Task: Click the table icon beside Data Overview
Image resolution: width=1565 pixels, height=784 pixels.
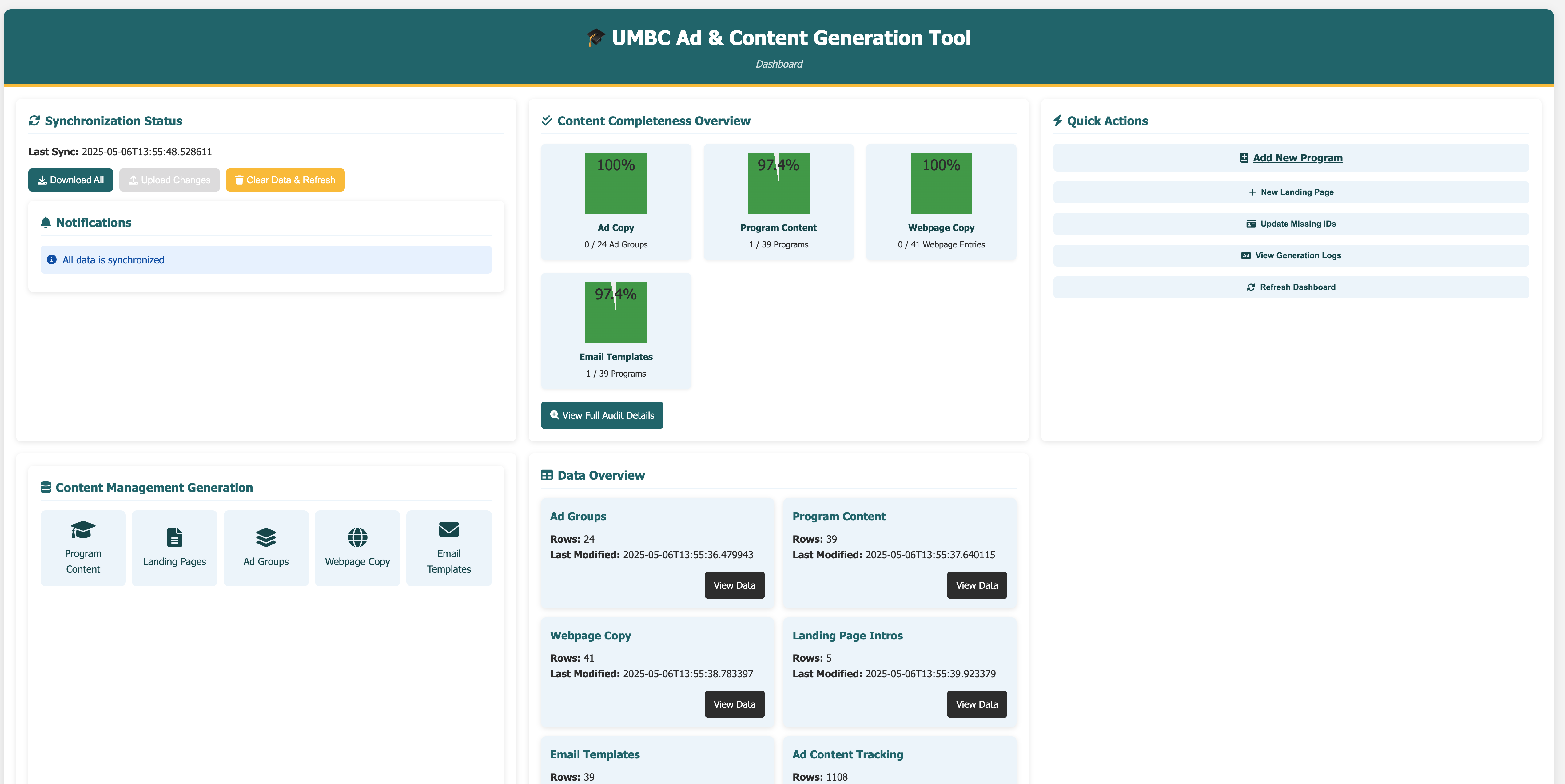Action: (547, 476)
